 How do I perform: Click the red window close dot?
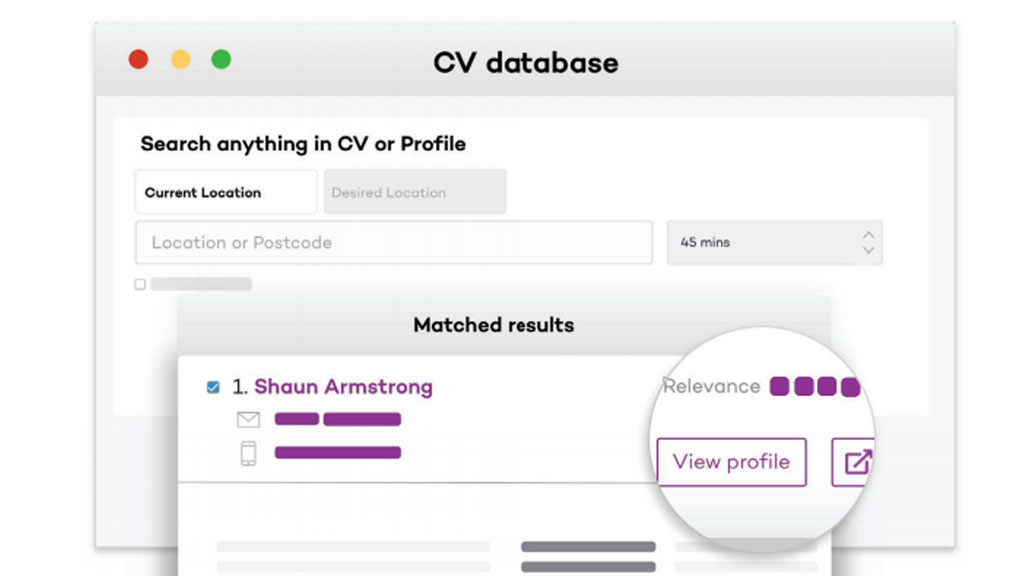(138, 59)
